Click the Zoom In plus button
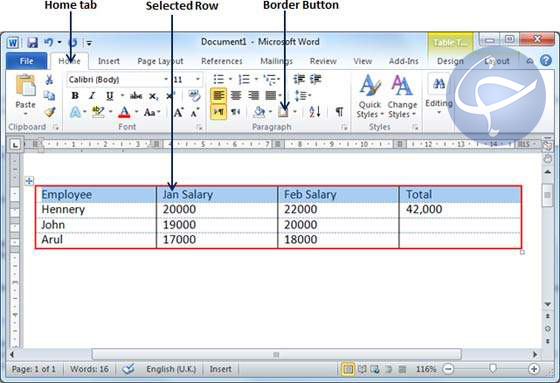Screen dimensions: 560x383 tap(534, 369)
